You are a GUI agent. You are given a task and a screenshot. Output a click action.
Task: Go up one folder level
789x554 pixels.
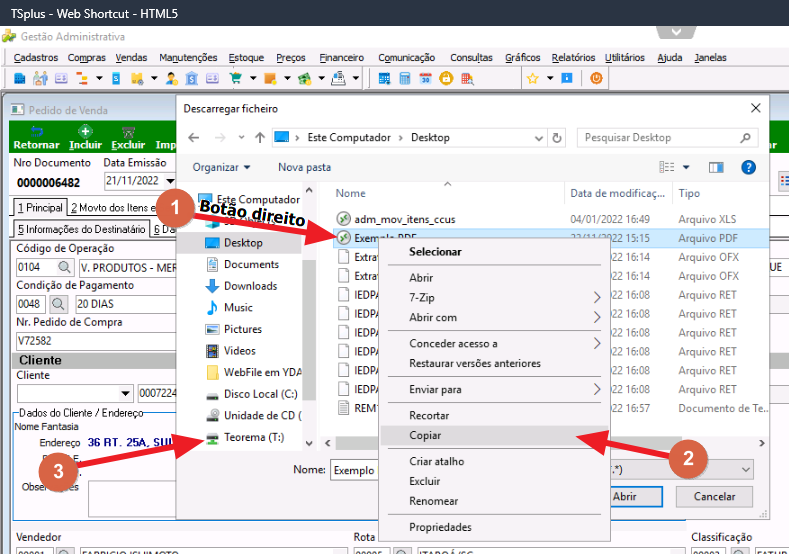(x=260, y=137)
